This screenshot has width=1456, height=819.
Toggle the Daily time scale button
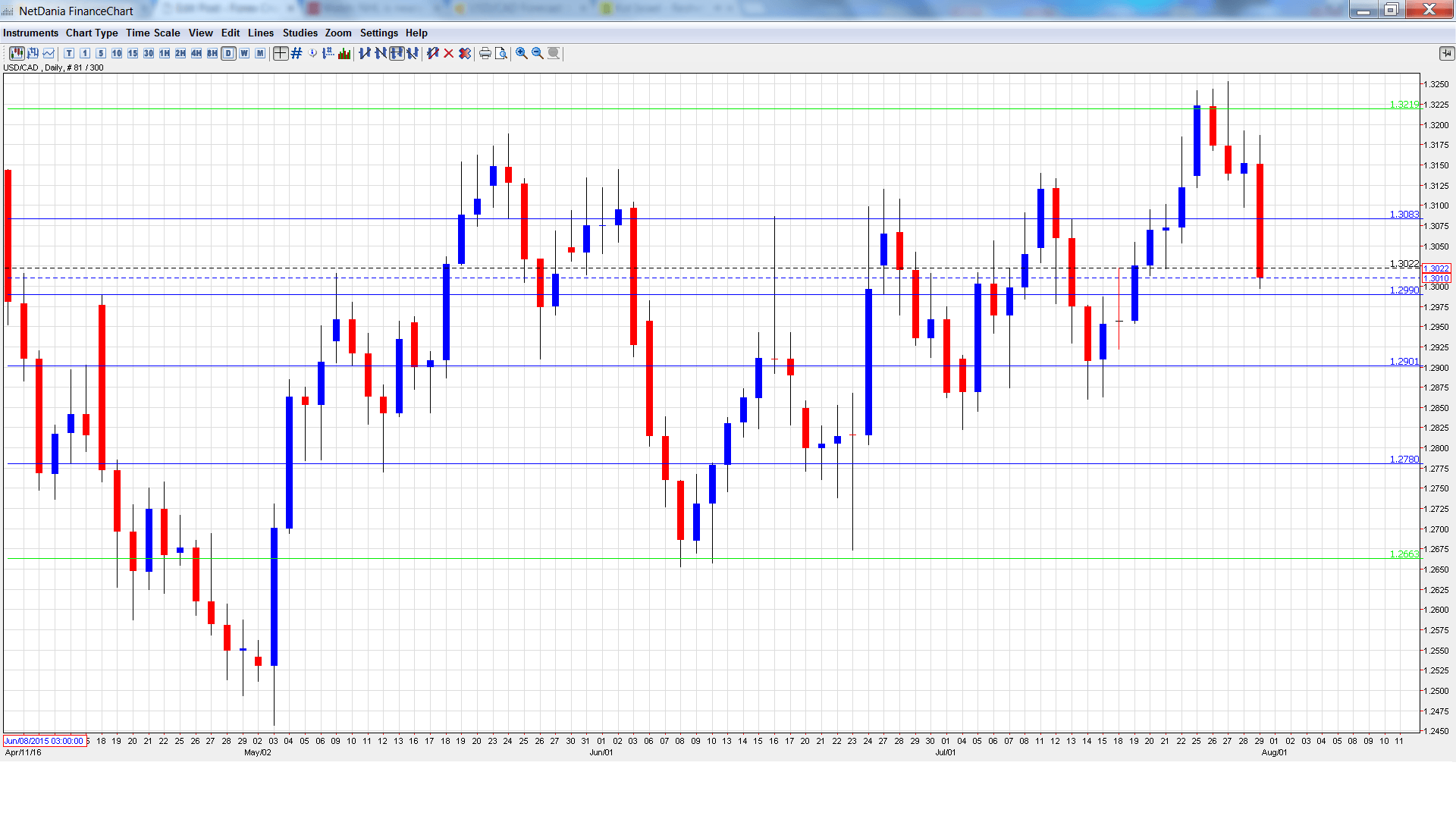tap(228, 53)
